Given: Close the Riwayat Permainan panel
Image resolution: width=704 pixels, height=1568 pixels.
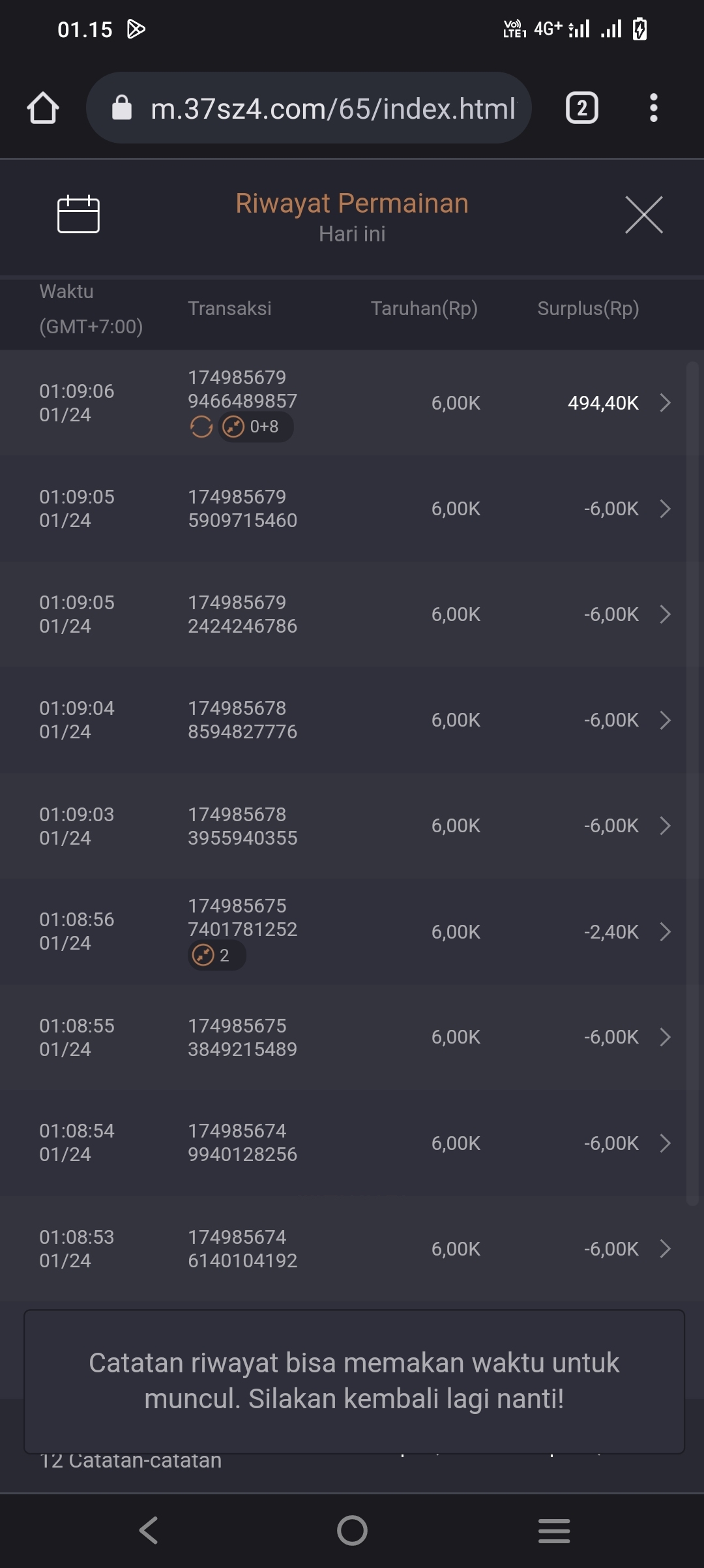Looking at the screenshot, I should (x=643, y=214).
